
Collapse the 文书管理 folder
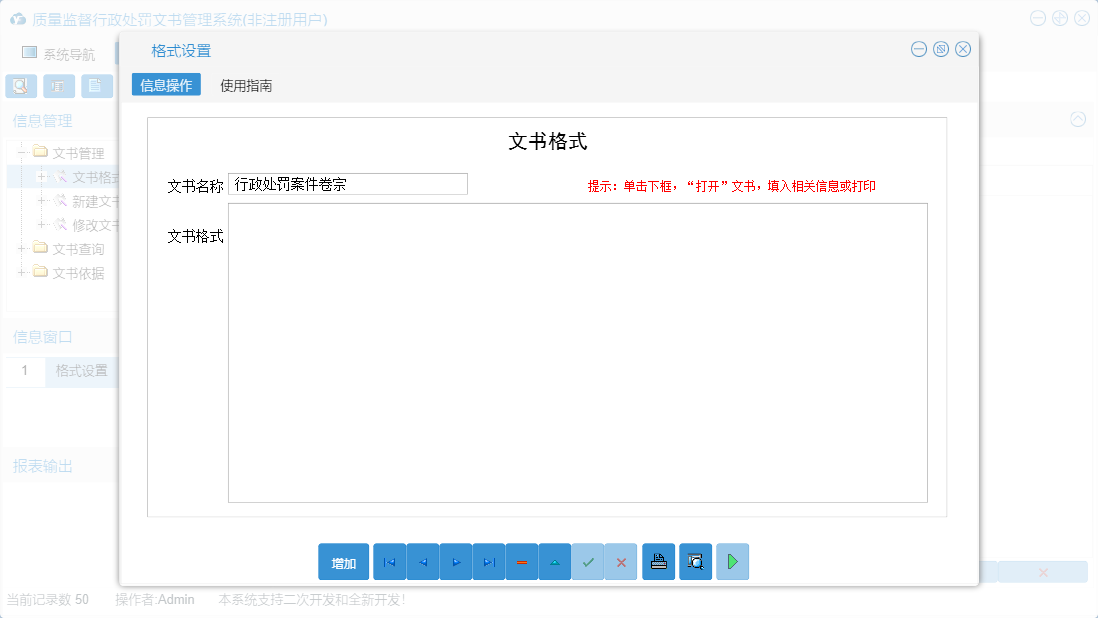22,152
